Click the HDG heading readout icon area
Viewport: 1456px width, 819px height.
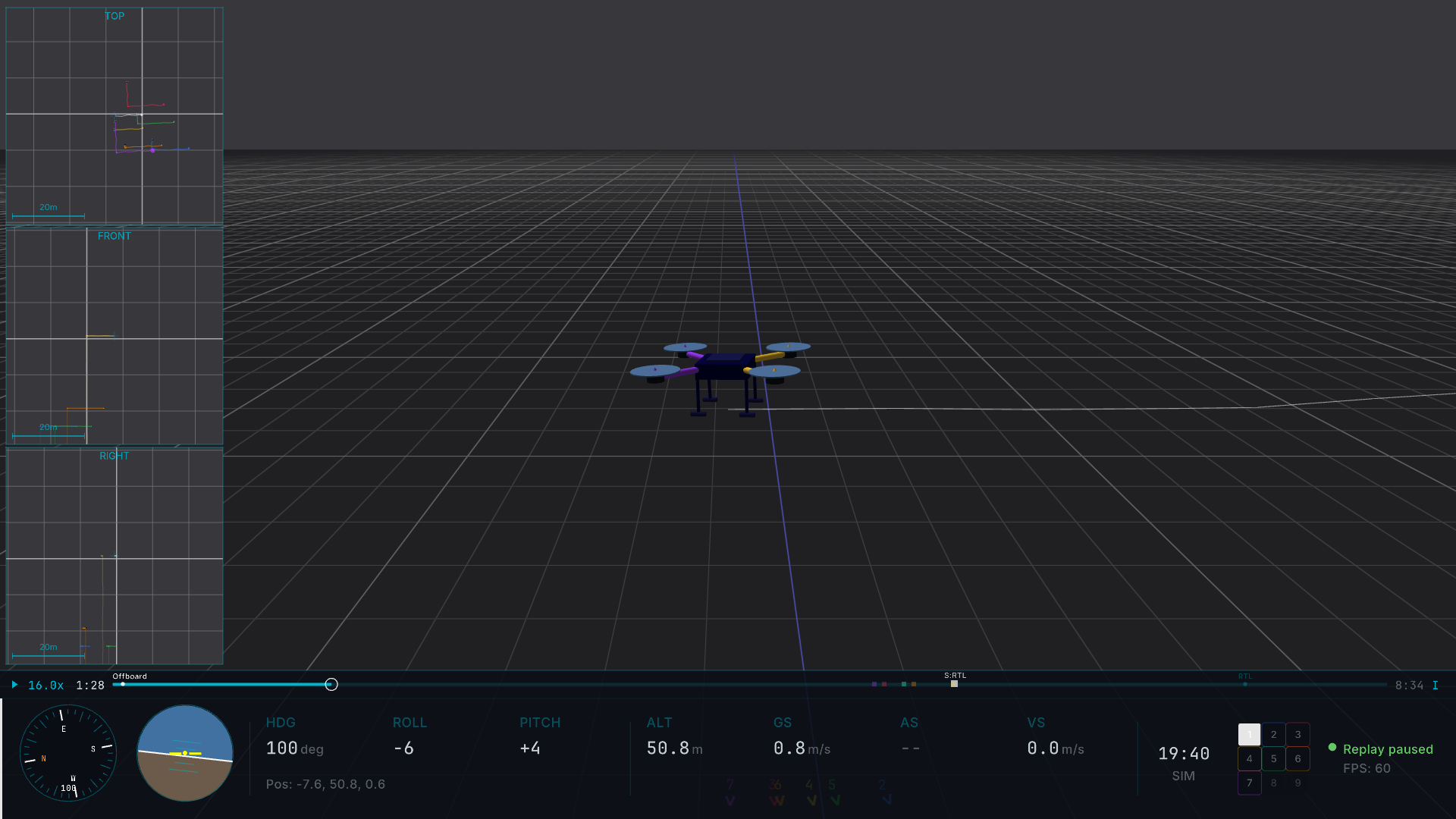281,723
